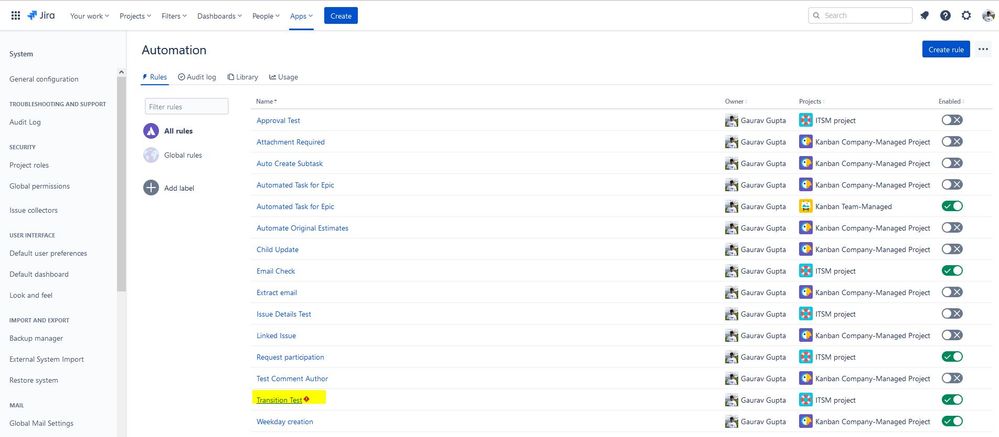This screenshot has height=437, width=999.
Task: Switch to the Library tab
Action: [243, 77]
